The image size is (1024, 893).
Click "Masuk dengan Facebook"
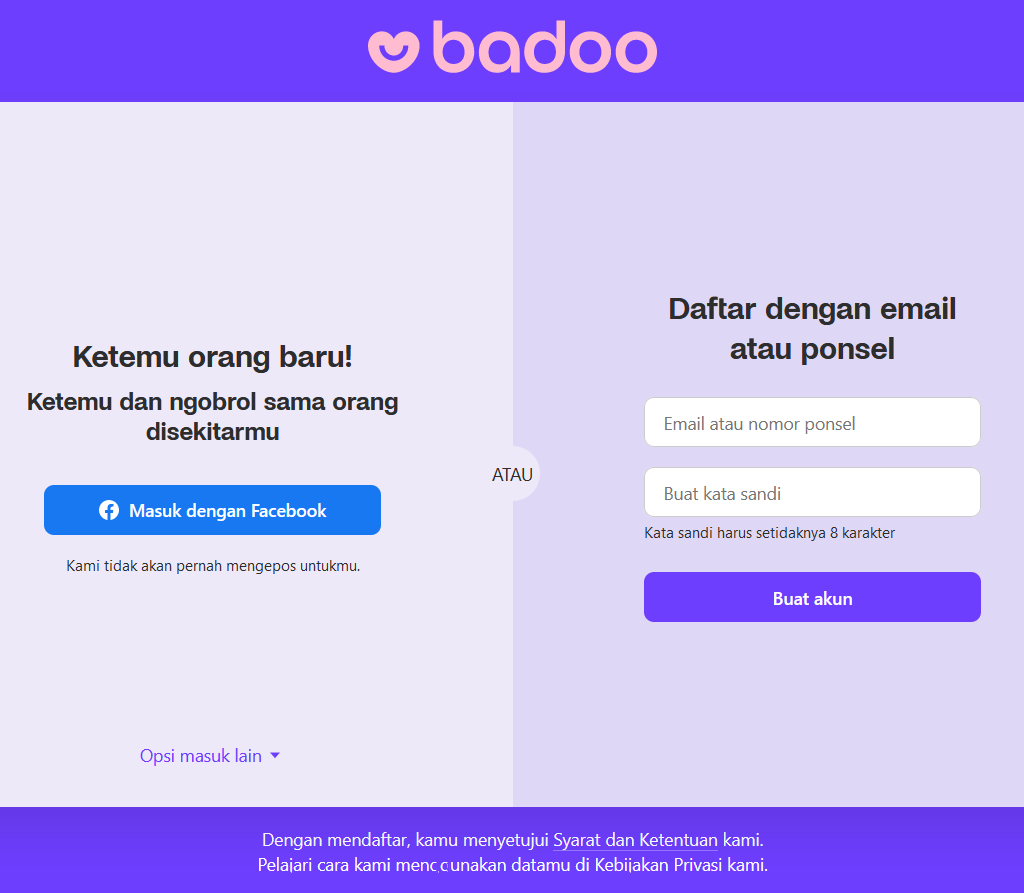point(212,510)
